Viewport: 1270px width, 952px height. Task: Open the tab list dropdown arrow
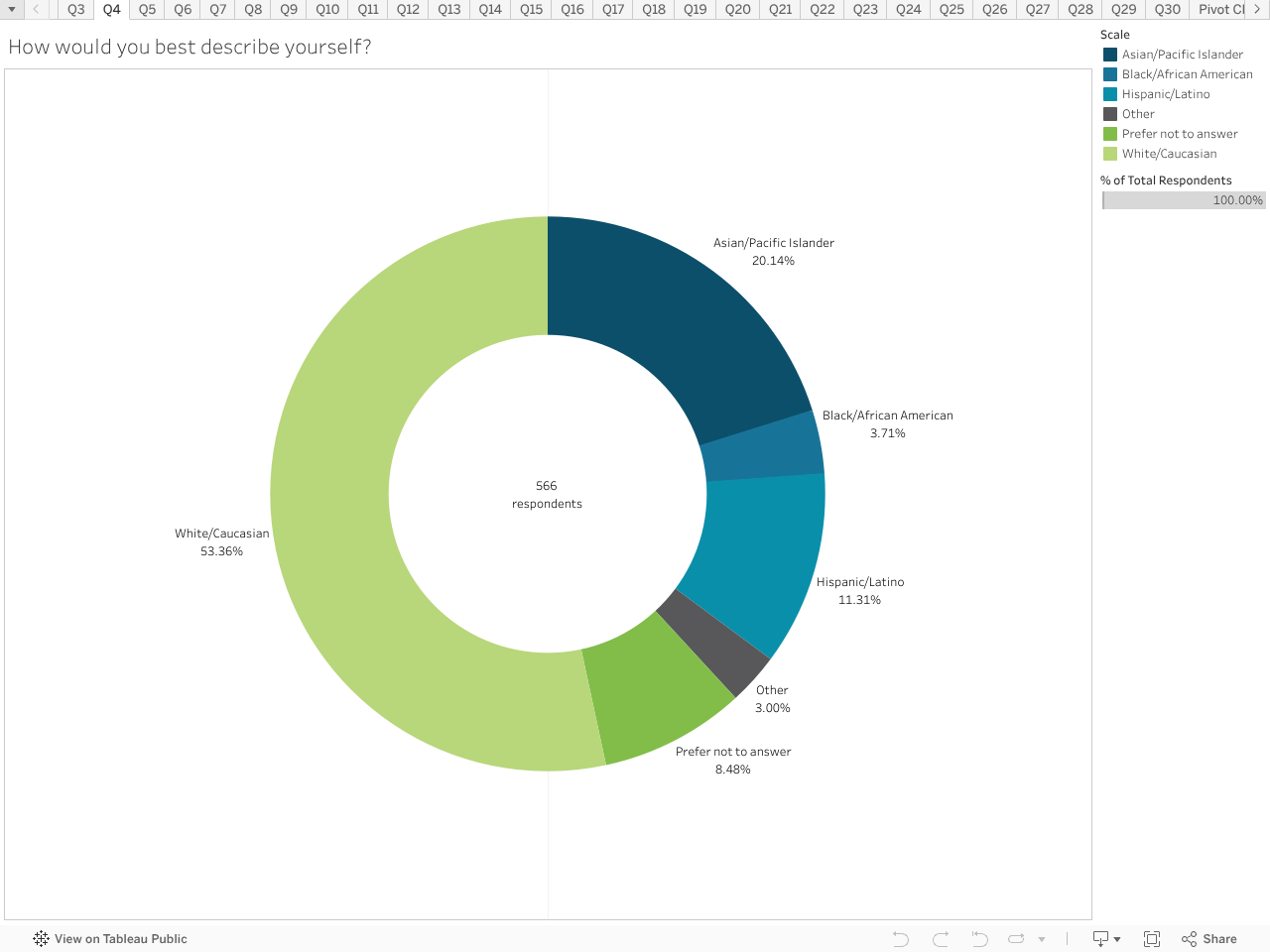(12, 10)
